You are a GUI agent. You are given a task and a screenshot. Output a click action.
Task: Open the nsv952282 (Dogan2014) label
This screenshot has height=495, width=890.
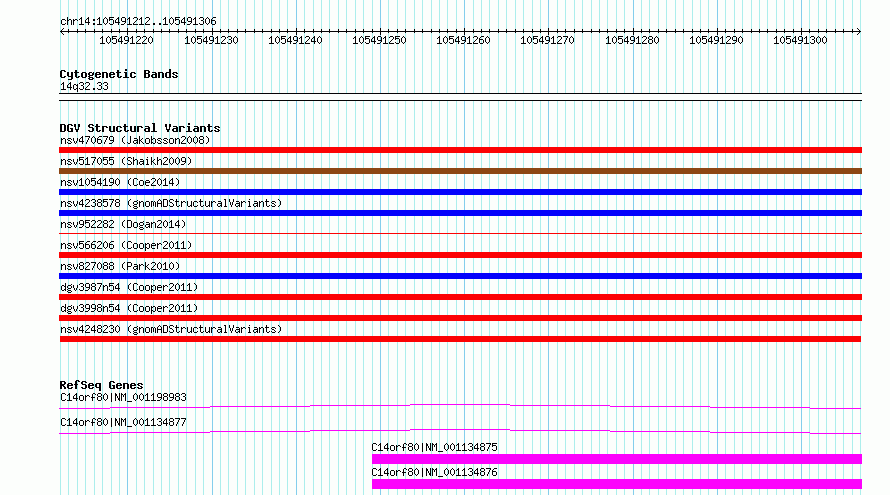coord(123,224)
